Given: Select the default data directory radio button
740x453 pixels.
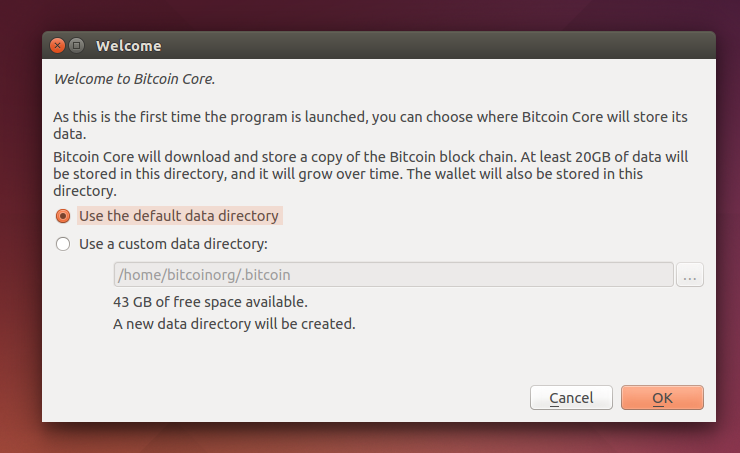Looking at the screenshot, I should [63, 216].
